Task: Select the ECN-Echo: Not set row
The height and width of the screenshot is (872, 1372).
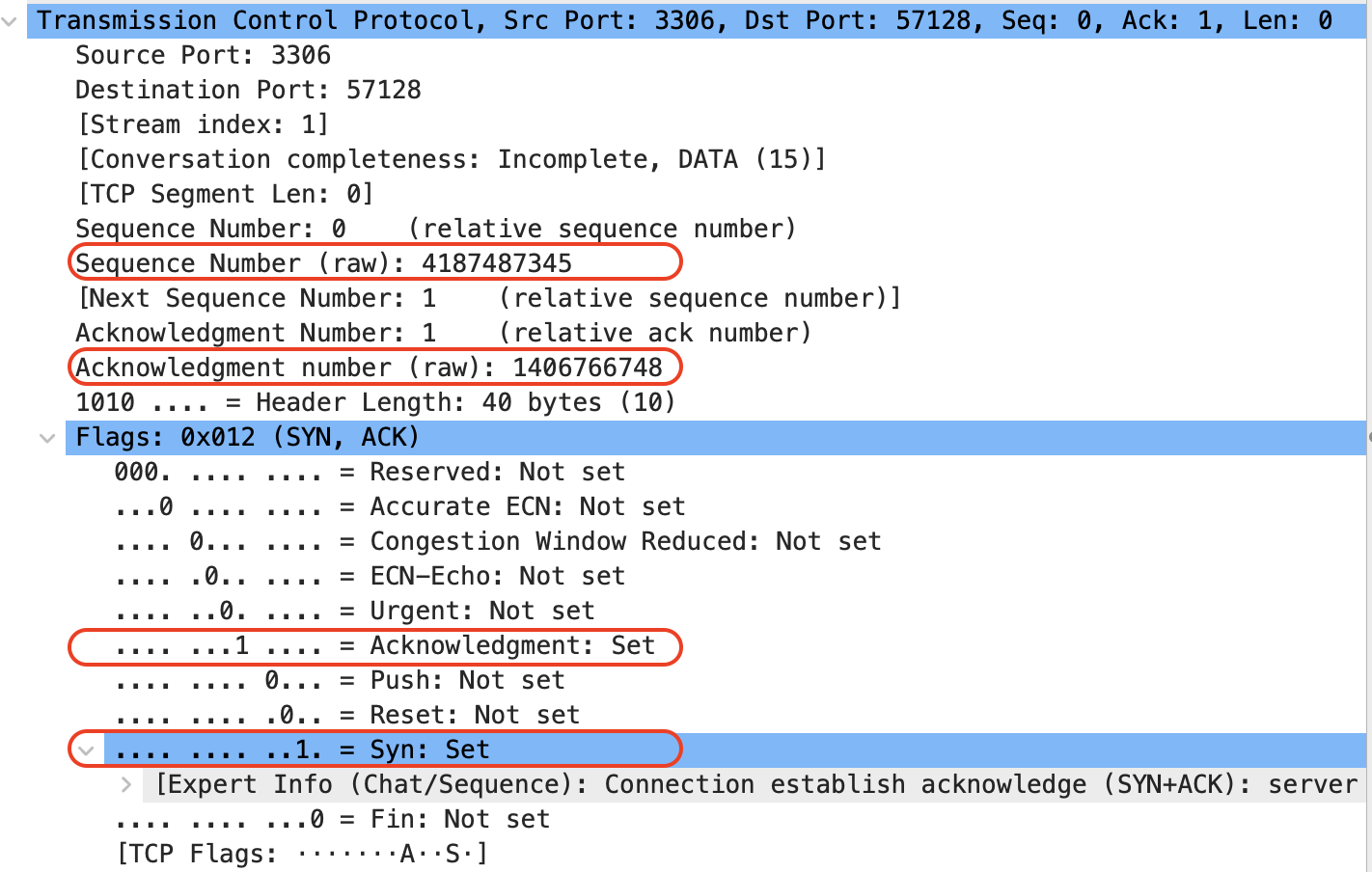Action: pos(370,576)
